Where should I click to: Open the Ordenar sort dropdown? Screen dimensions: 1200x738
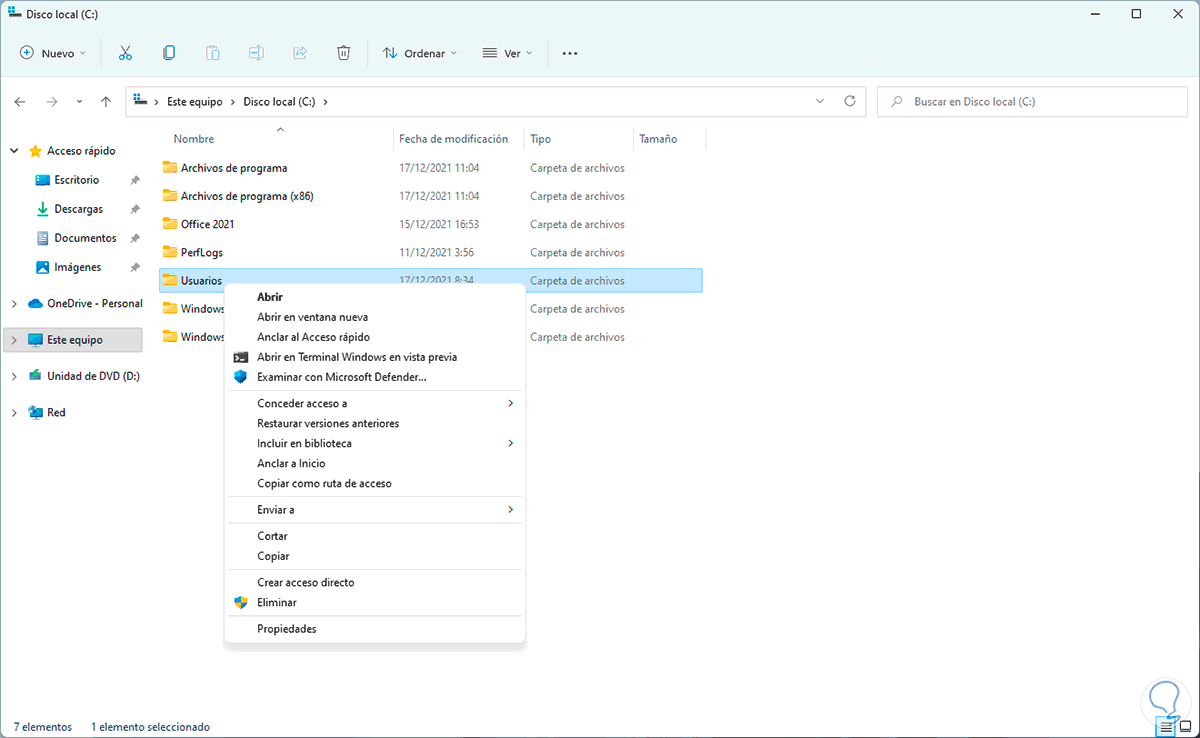420,53
